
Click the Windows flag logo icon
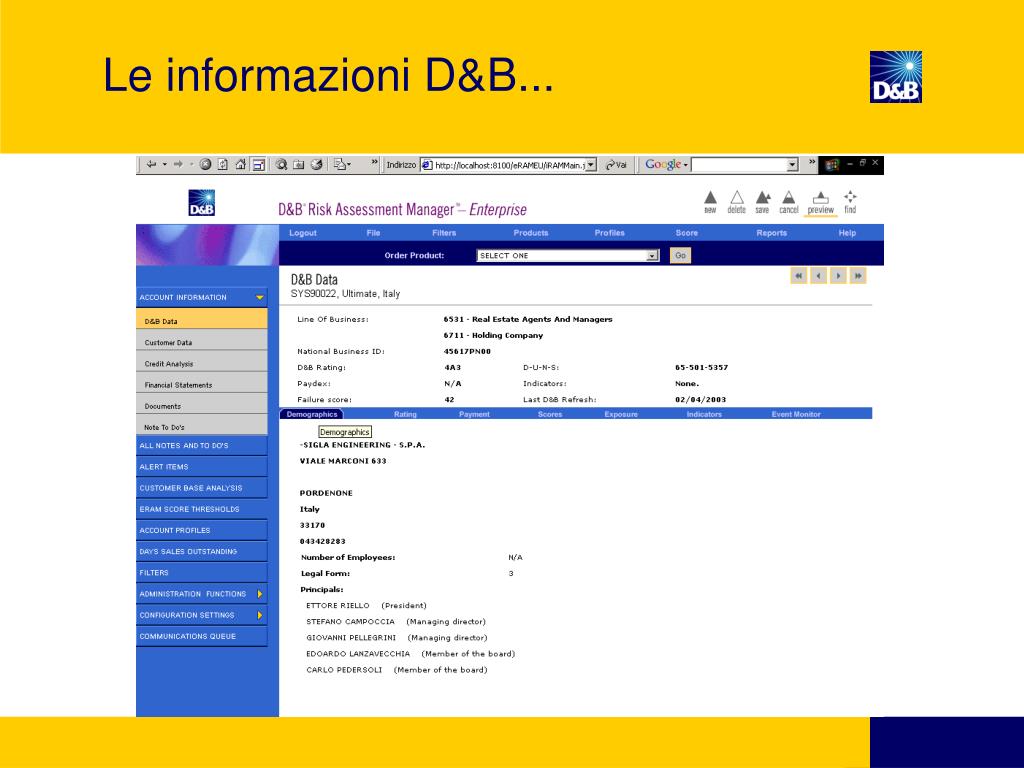pyautogui.click(x=831, y=165)
